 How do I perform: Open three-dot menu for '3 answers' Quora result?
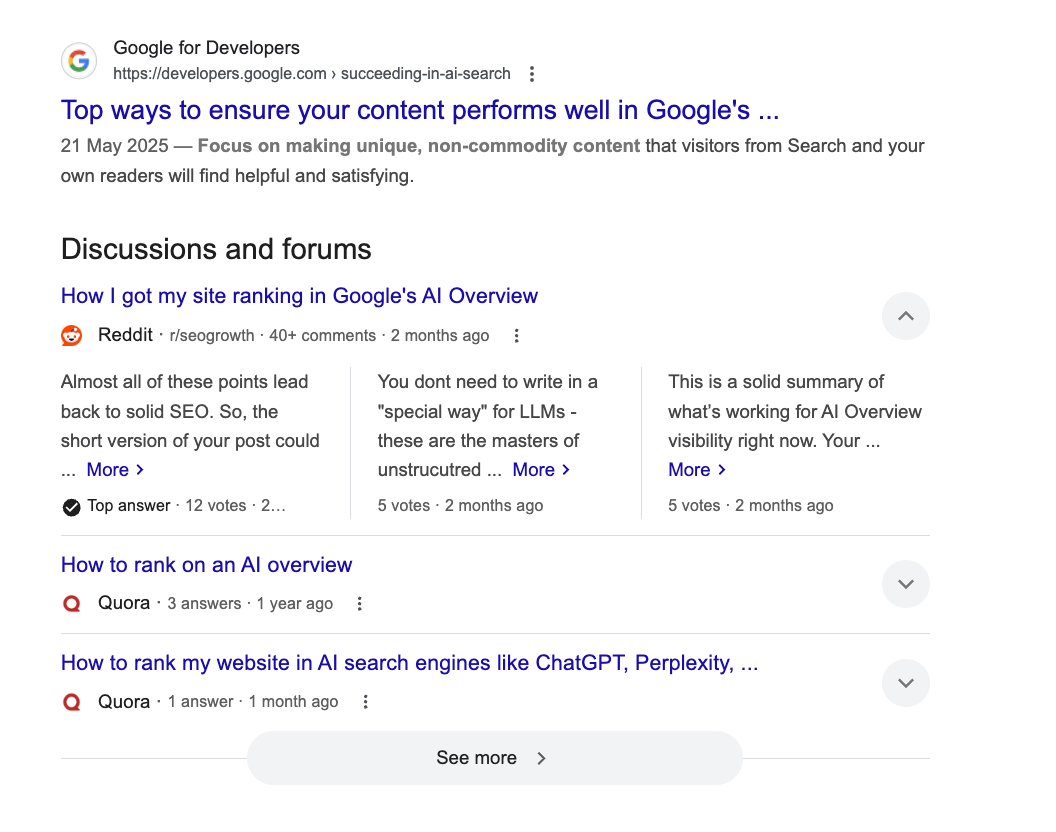point(360,604)
